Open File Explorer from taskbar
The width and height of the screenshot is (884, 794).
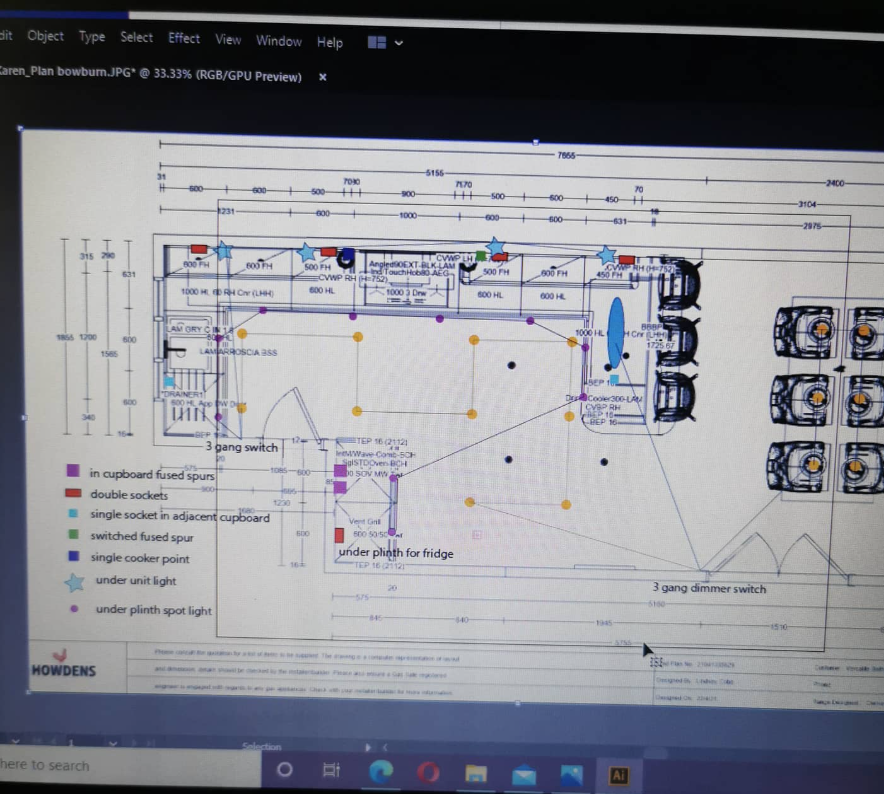tap(476, 774)
